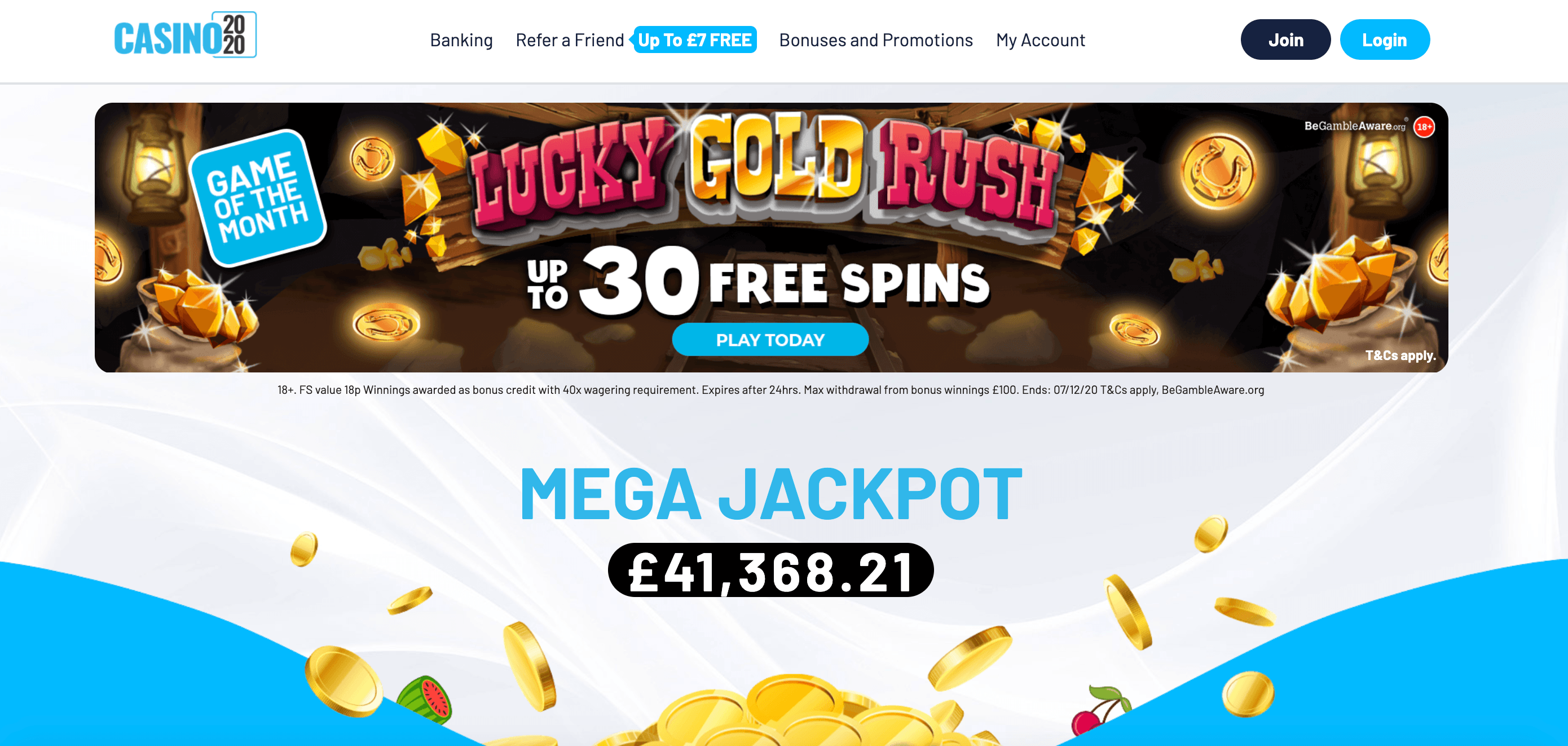Image resolution: width=1568 pixels, height=746 pixels.
Task: Click the MEGA JACKPOT heading
Action: pyautogui.click(x=770, y=494)
